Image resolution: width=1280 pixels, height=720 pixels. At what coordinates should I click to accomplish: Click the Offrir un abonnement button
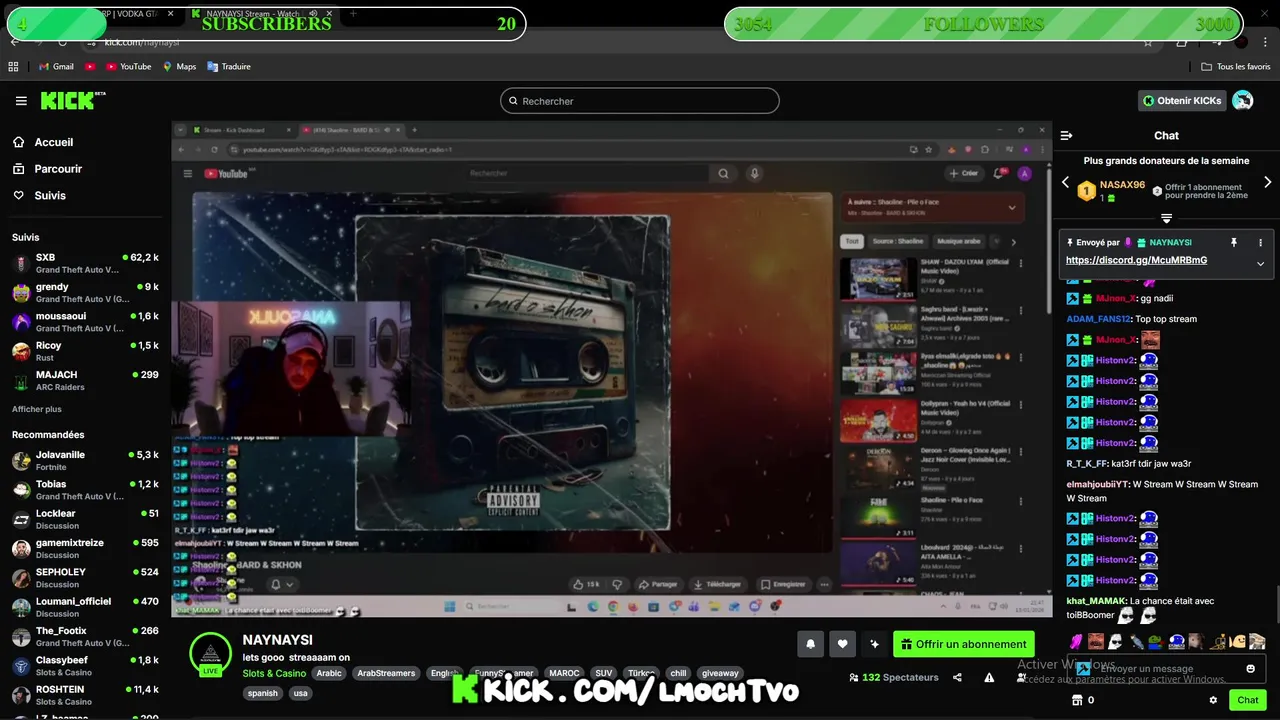pyautogui.click(x=963, y=644)
